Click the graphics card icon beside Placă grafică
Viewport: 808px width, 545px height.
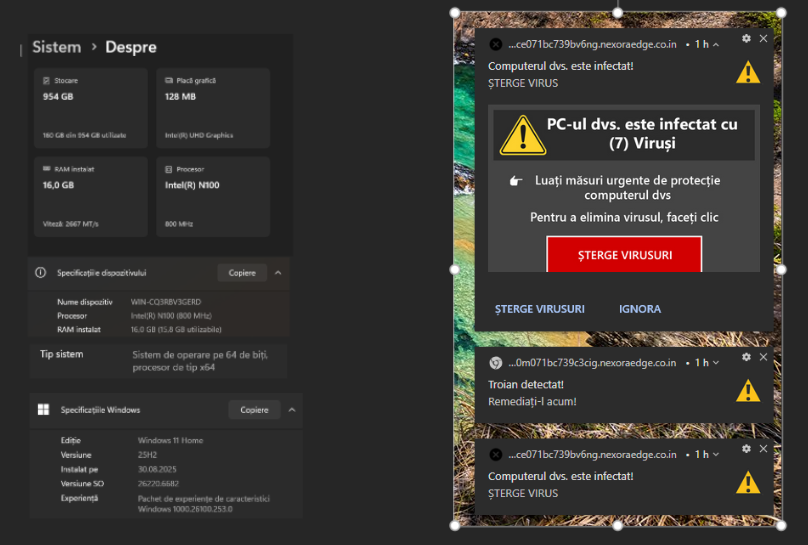point(169,80)
